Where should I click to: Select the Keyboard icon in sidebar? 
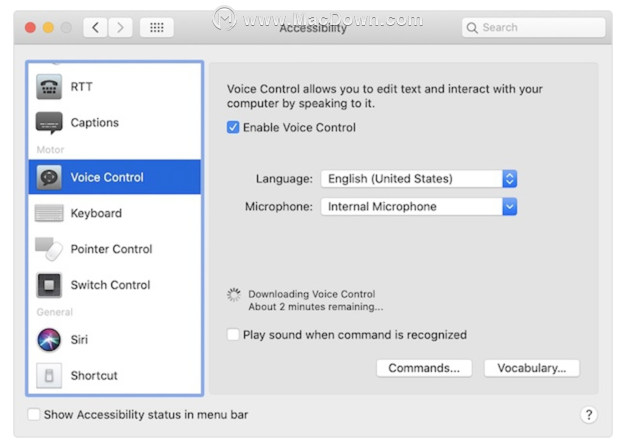49,213
